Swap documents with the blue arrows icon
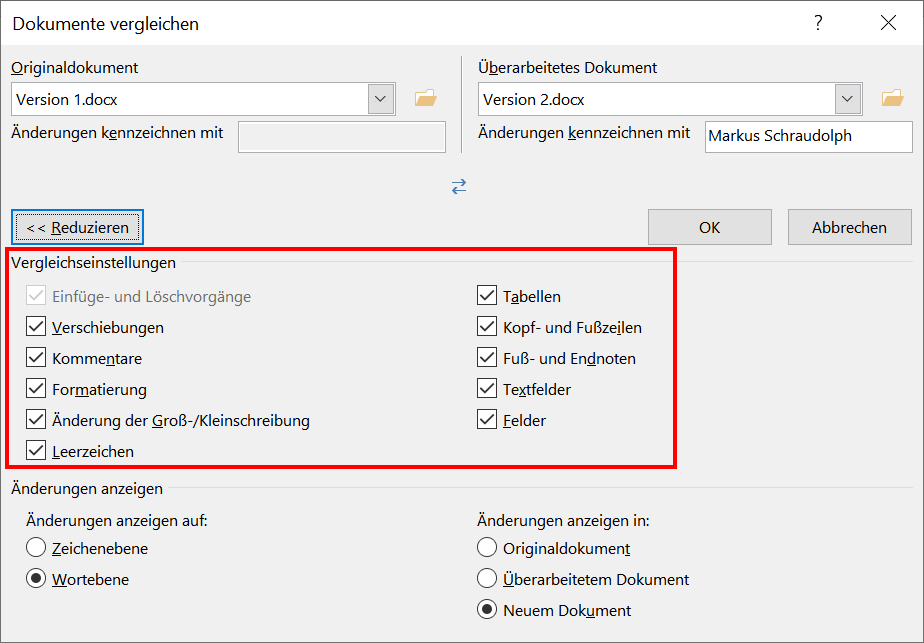 459,187
